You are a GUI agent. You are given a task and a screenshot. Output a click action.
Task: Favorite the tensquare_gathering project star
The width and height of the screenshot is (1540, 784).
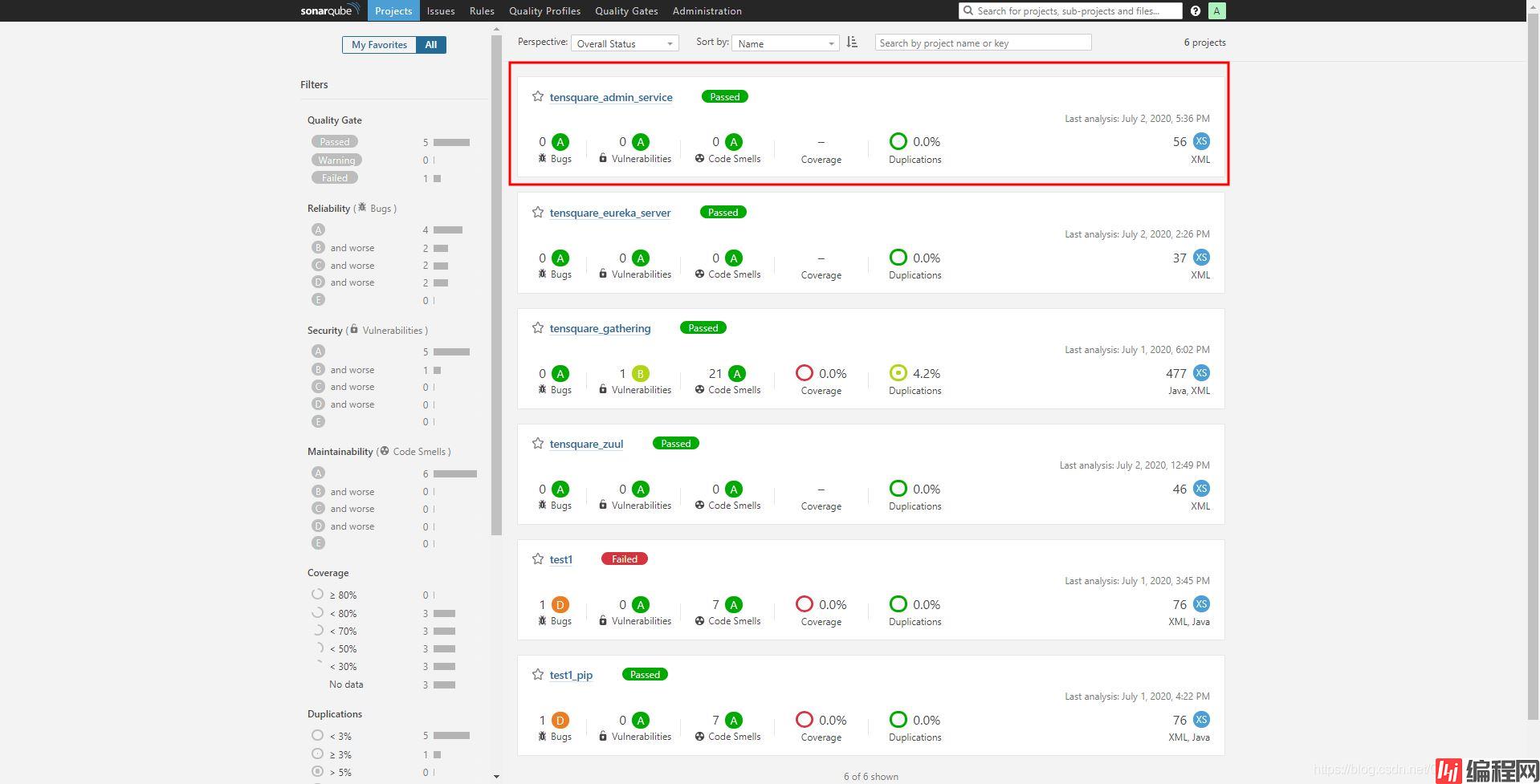click(x=538, y=327)
